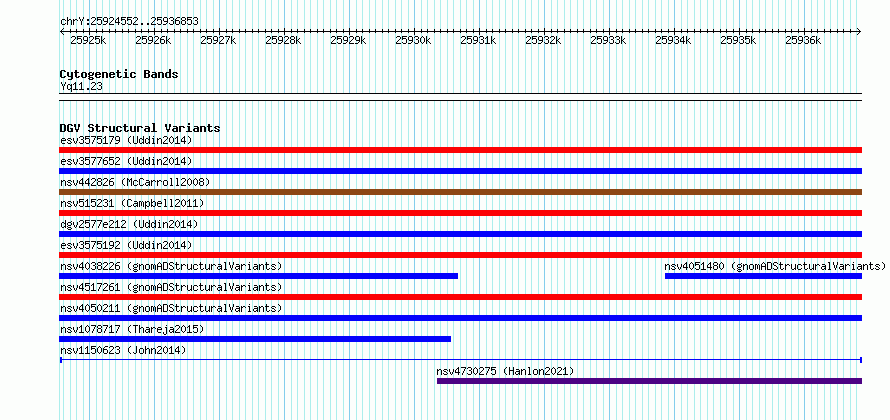The image size is (890, 420).
Task: Click the 25926k ruler tick
Action: 153,40
